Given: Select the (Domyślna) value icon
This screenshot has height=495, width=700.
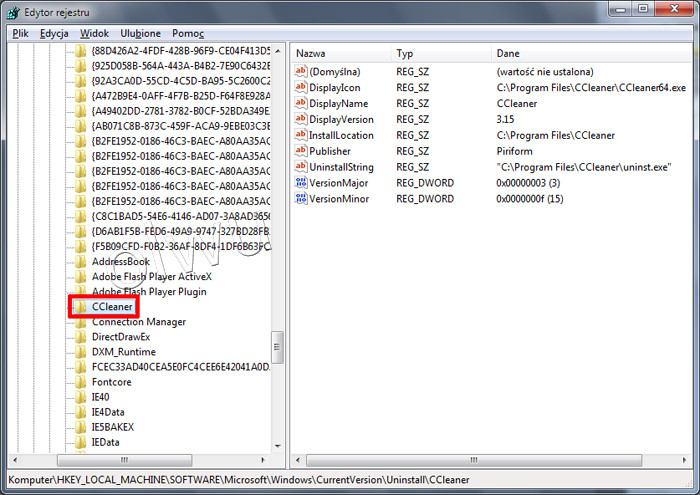Looking at the screenshot, I should 301,71.
